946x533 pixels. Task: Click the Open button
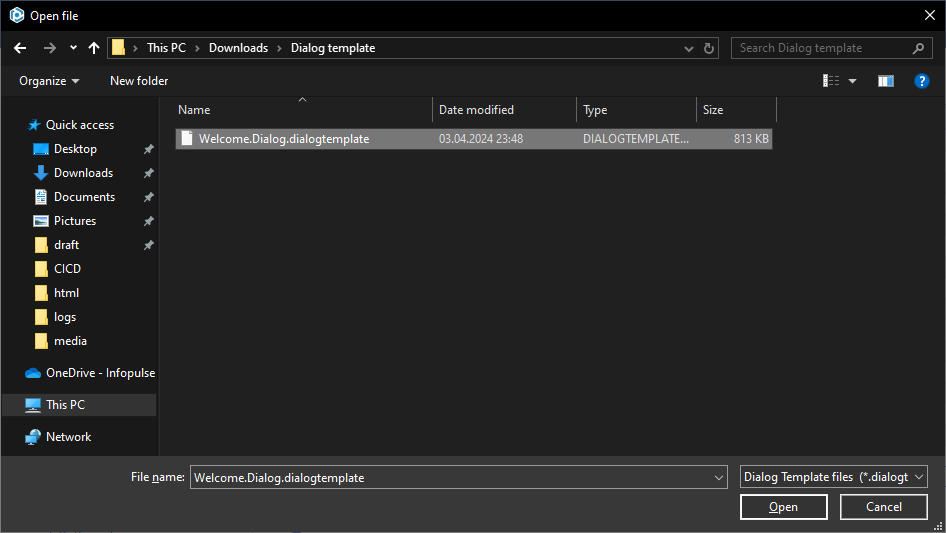783,507
